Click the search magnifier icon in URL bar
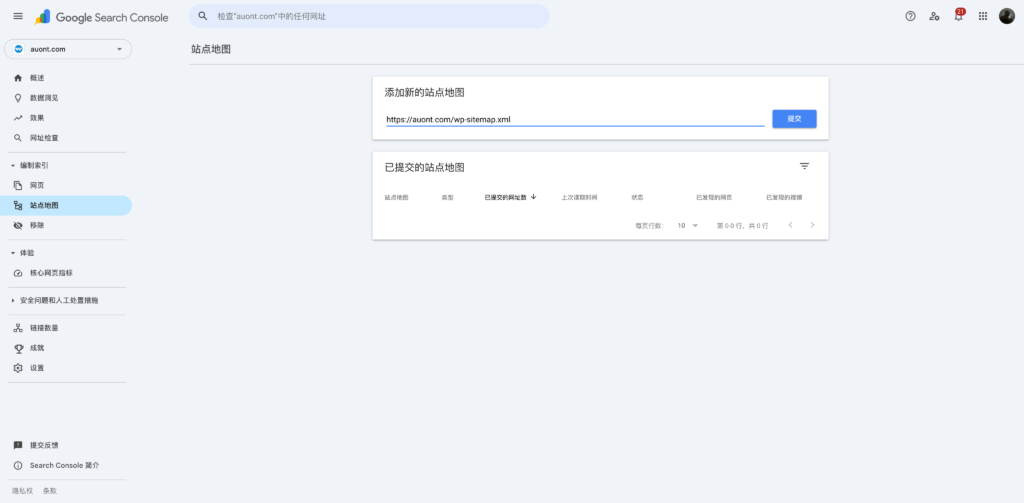Screen dimensions: 1024x503 [x=203, y=16]
